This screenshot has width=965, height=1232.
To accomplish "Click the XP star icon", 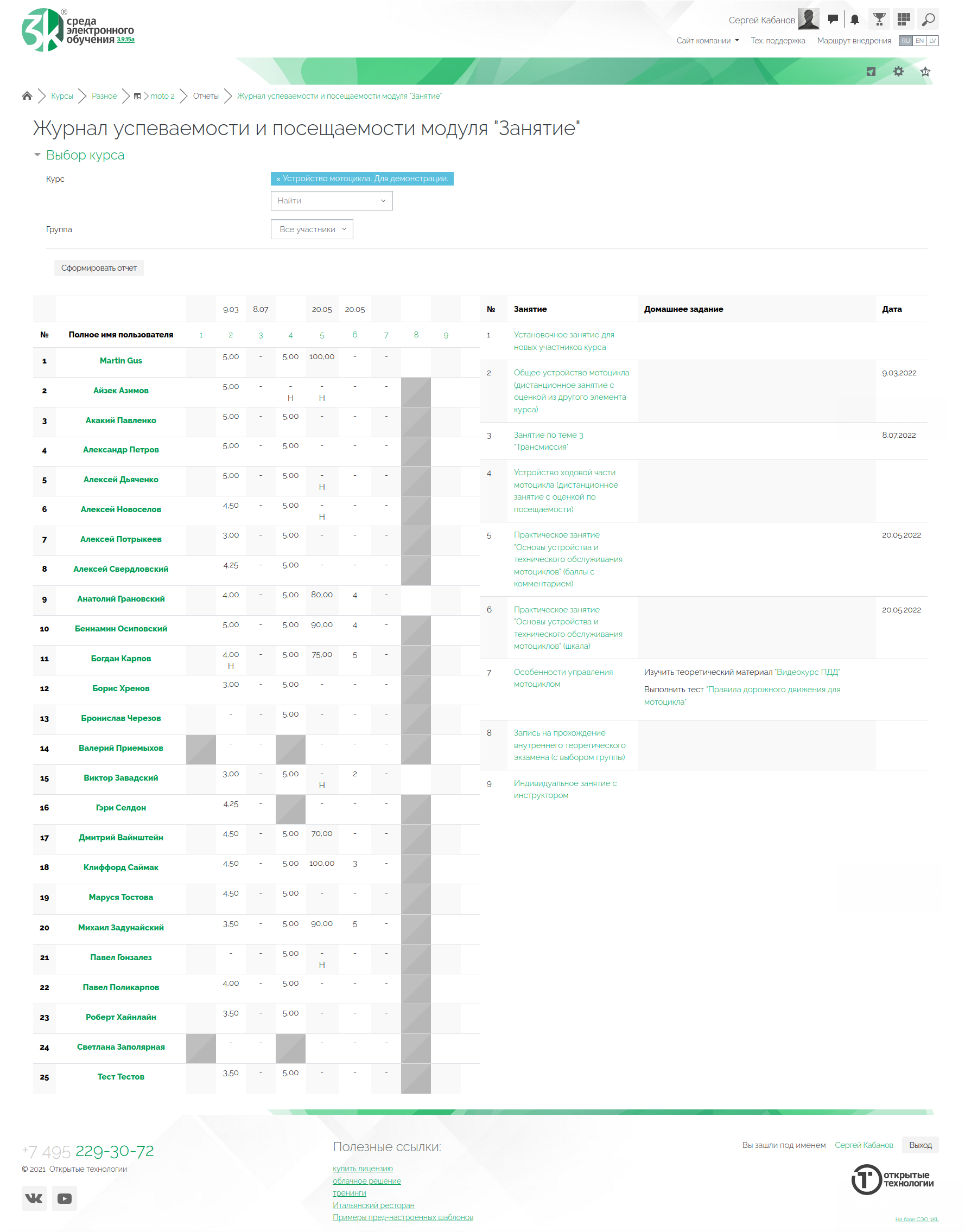I will coord(925,71).
